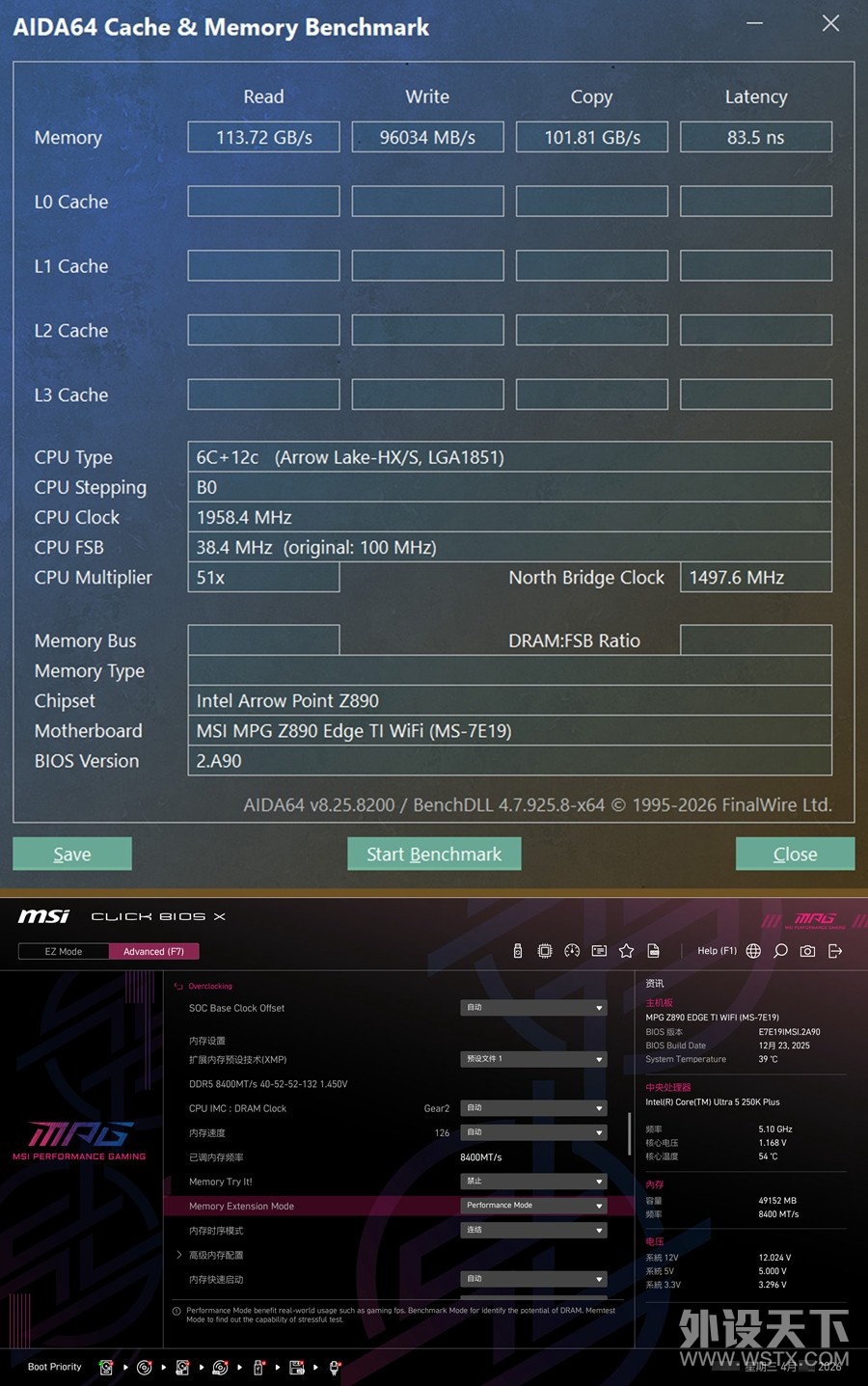Click the Save button in AIDA64
Screen dimensions: 868x1386
pyautogui.click(x=72, y=854)
